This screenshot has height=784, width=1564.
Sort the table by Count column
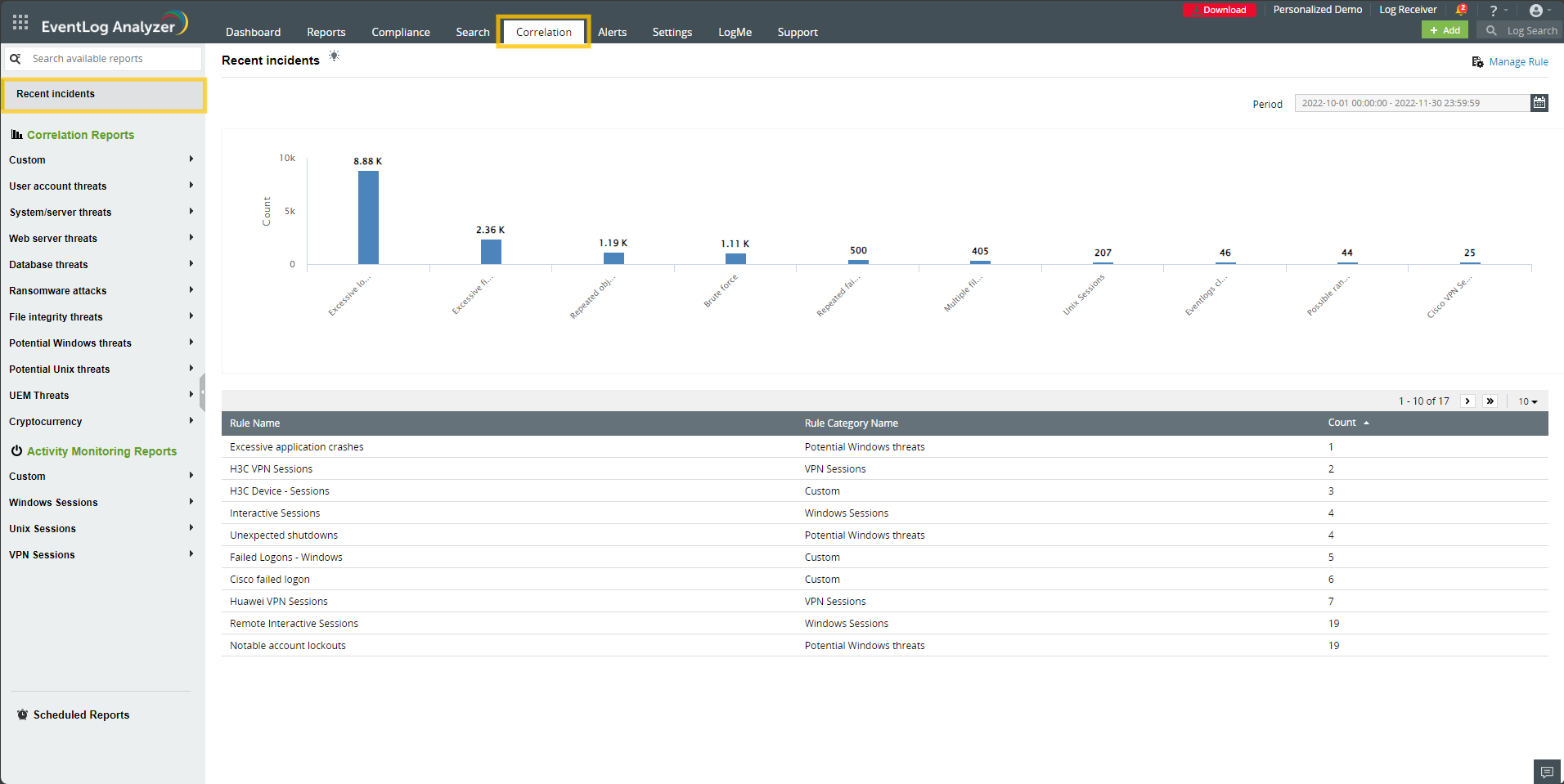click(x=1348, y=423)
